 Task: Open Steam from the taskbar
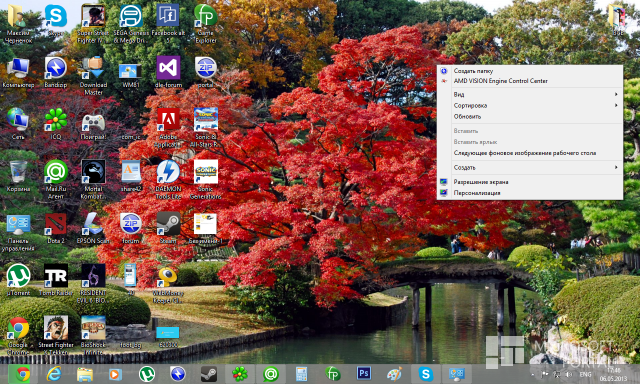pos(209,374)
